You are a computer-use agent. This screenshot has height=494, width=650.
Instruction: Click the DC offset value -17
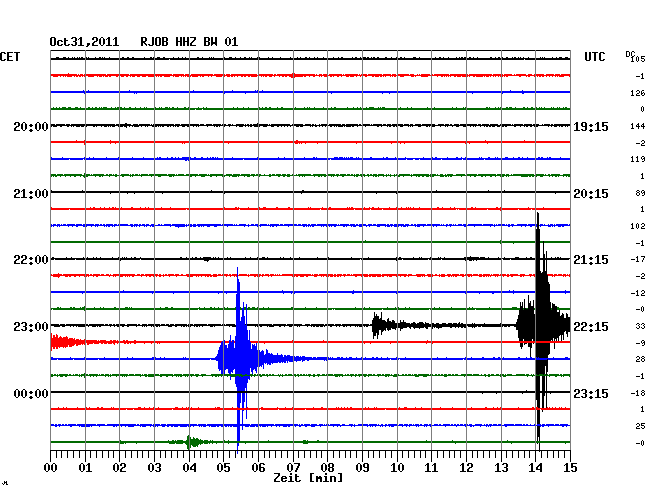(638, 259)
